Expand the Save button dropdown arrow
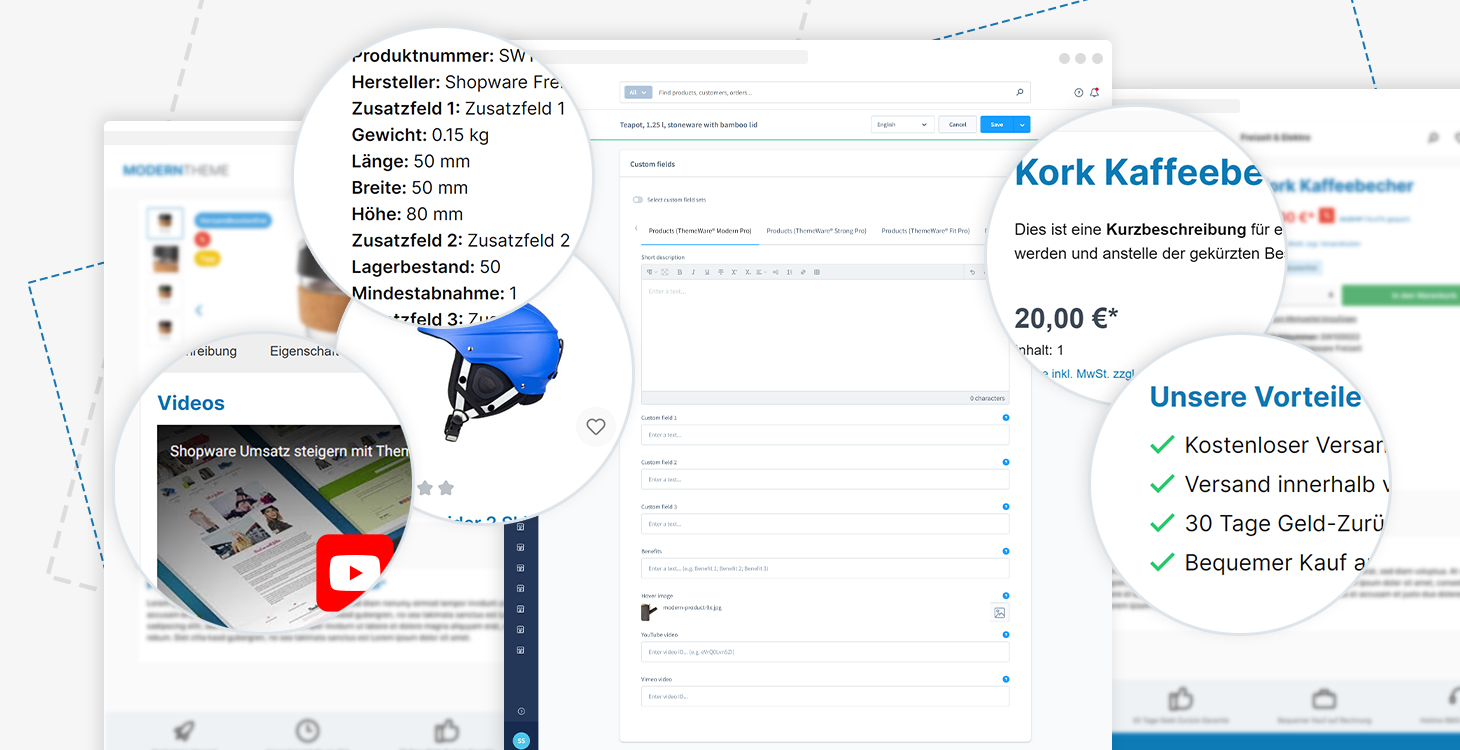Viewport: 1460px width, 750px height. pos(1022,124)
